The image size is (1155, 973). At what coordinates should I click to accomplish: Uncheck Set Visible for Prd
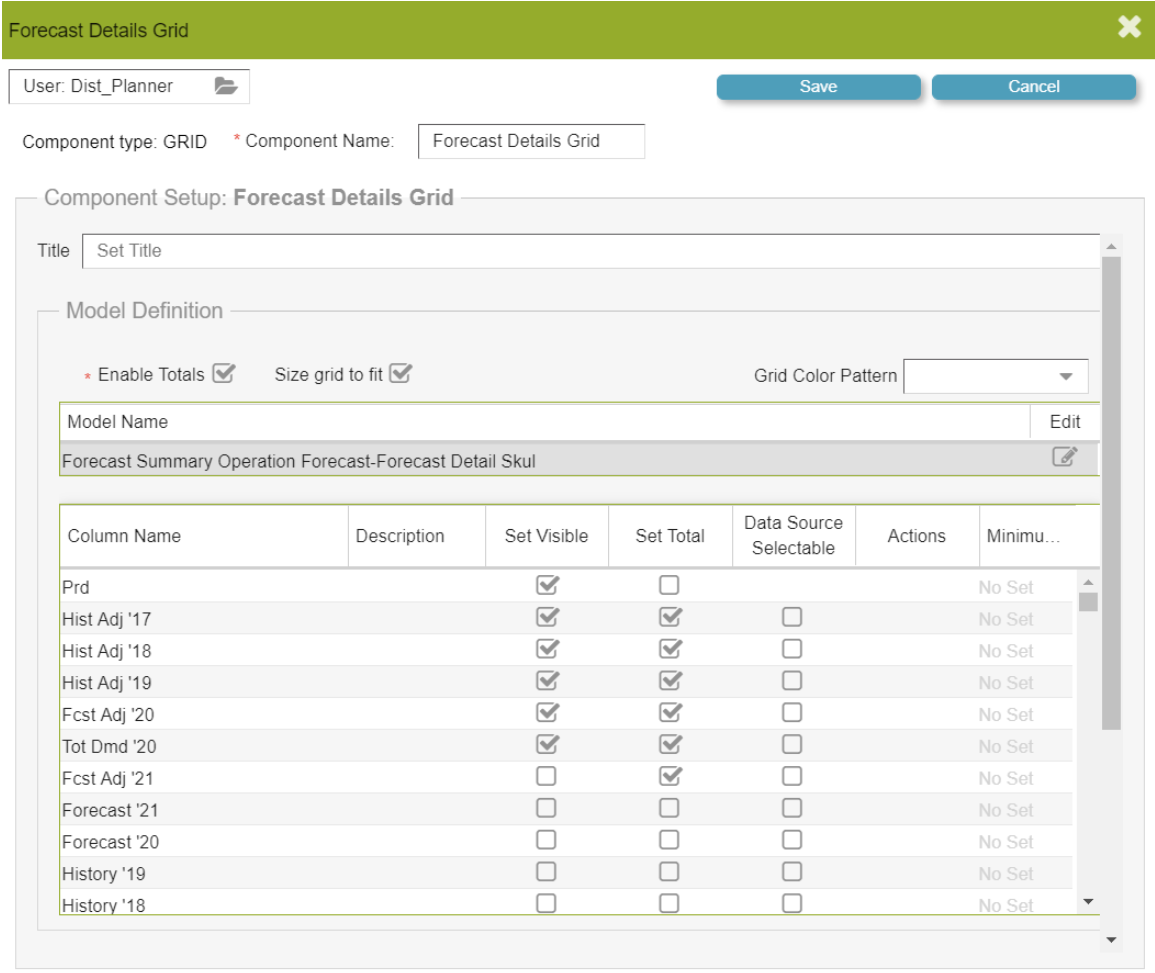tap(547, 585)
